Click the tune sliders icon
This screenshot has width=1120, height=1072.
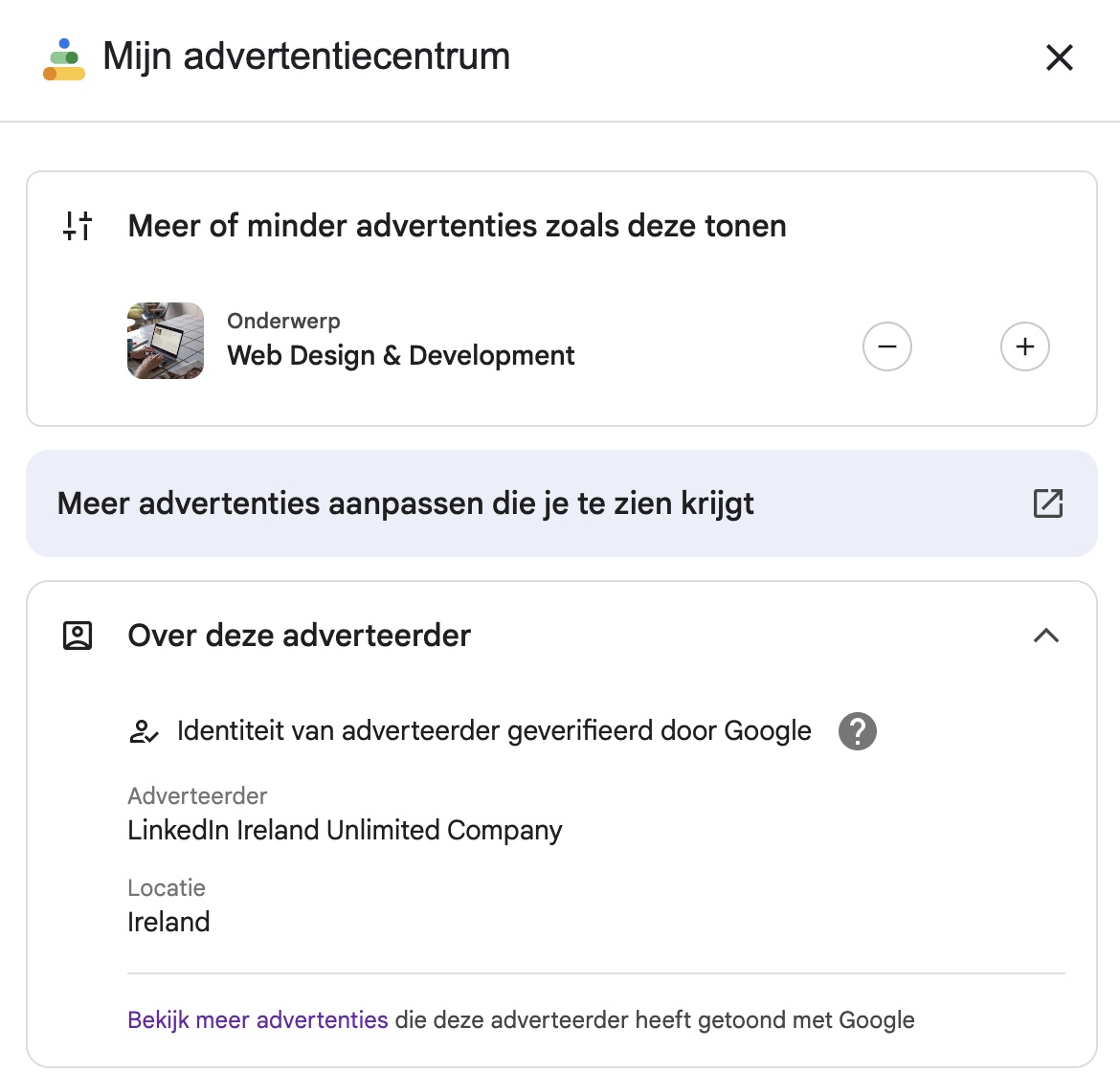78,226
